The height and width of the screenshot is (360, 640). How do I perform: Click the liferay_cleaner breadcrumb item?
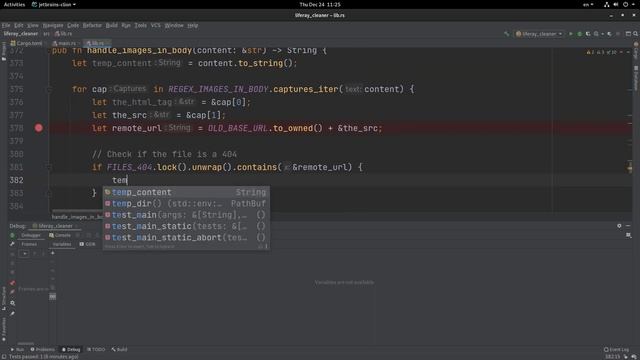(x=20, y=34)
